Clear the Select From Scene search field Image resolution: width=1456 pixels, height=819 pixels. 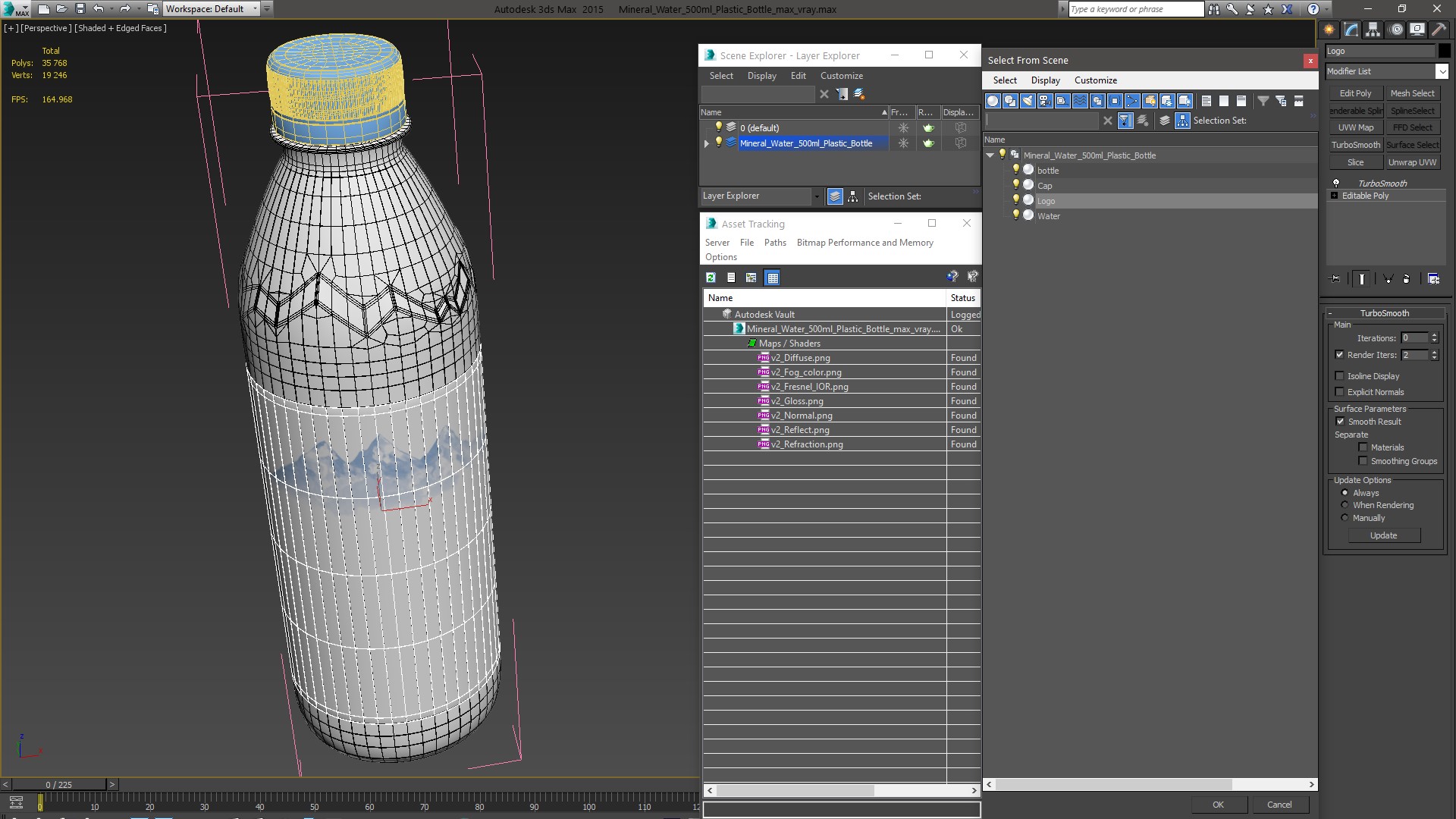[x=1108, y=121]
